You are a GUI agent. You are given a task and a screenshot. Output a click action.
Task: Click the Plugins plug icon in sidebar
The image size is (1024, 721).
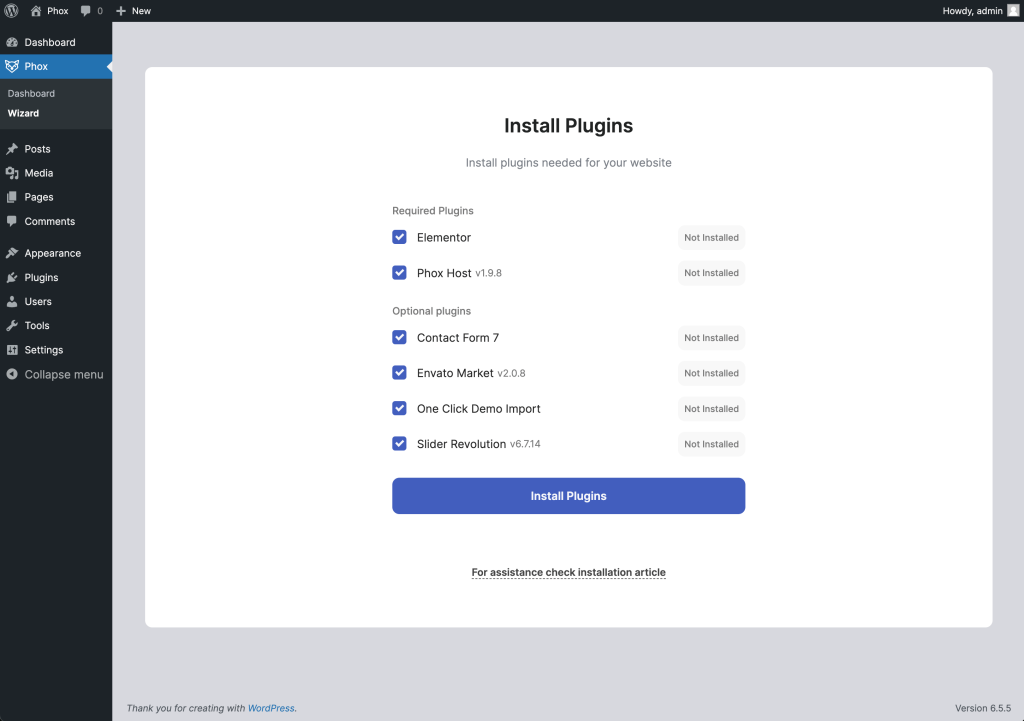point(13,277)
